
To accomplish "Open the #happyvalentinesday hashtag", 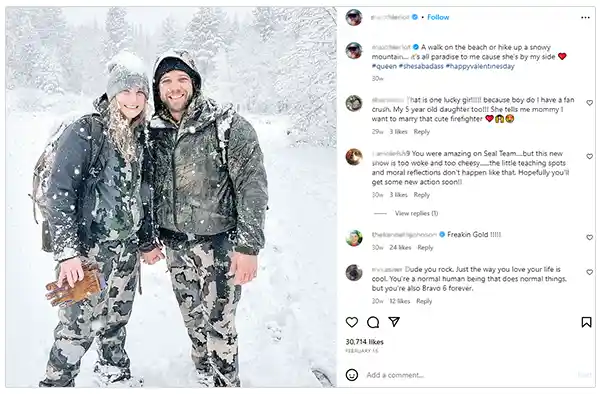I will (480, 66).
